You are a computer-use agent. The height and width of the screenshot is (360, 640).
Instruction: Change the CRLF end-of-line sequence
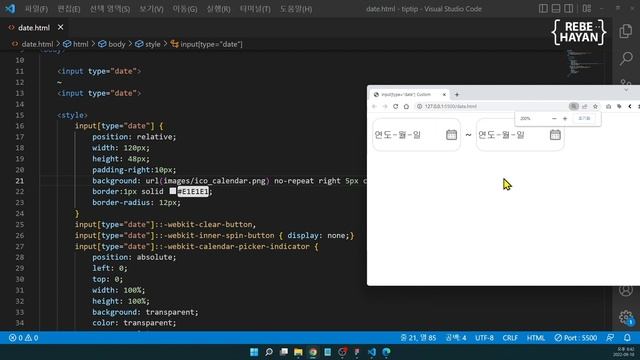tap(510, 338)
